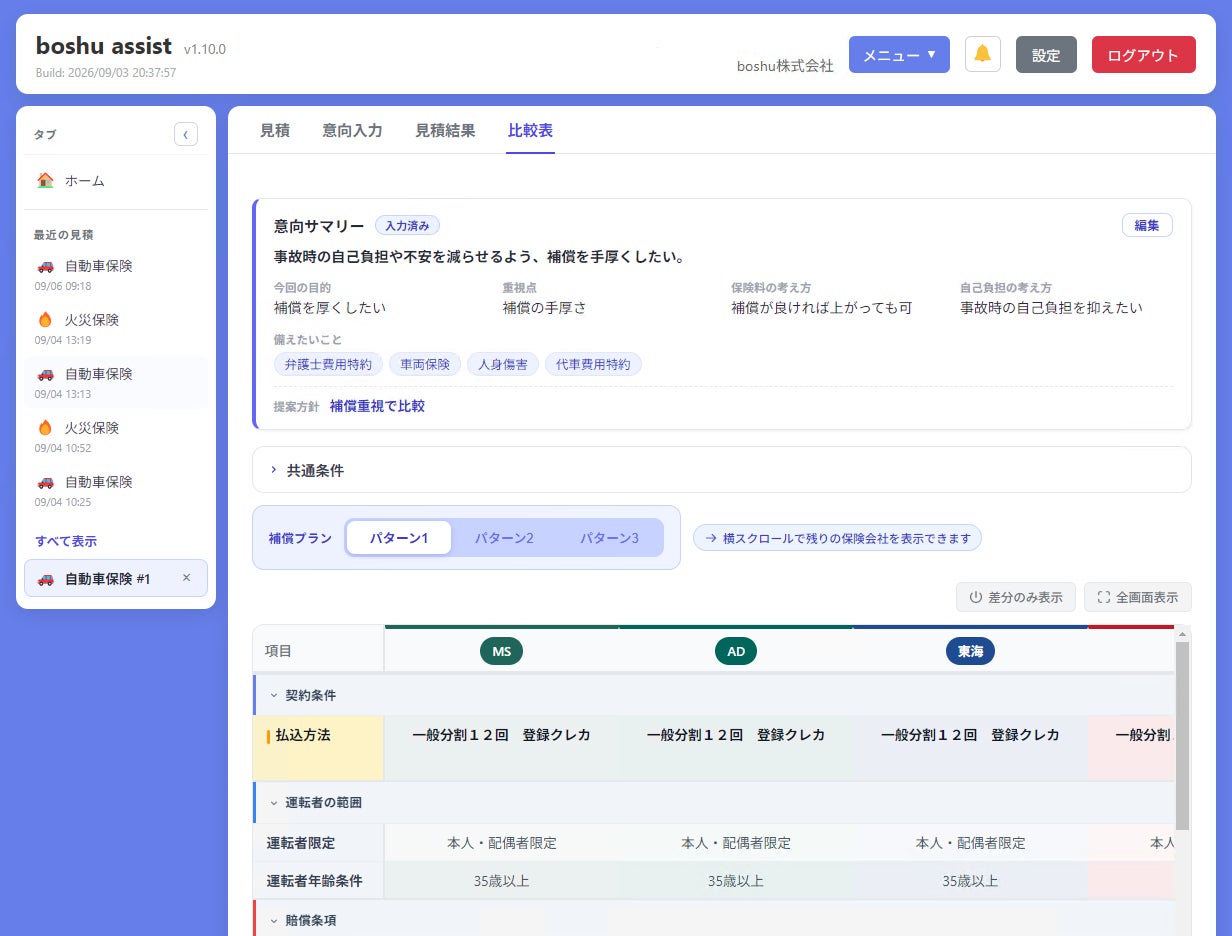This screenshot has width=1232, height=936.
Task: Click the 入力済み status badge
Action: tap(407, 226)
